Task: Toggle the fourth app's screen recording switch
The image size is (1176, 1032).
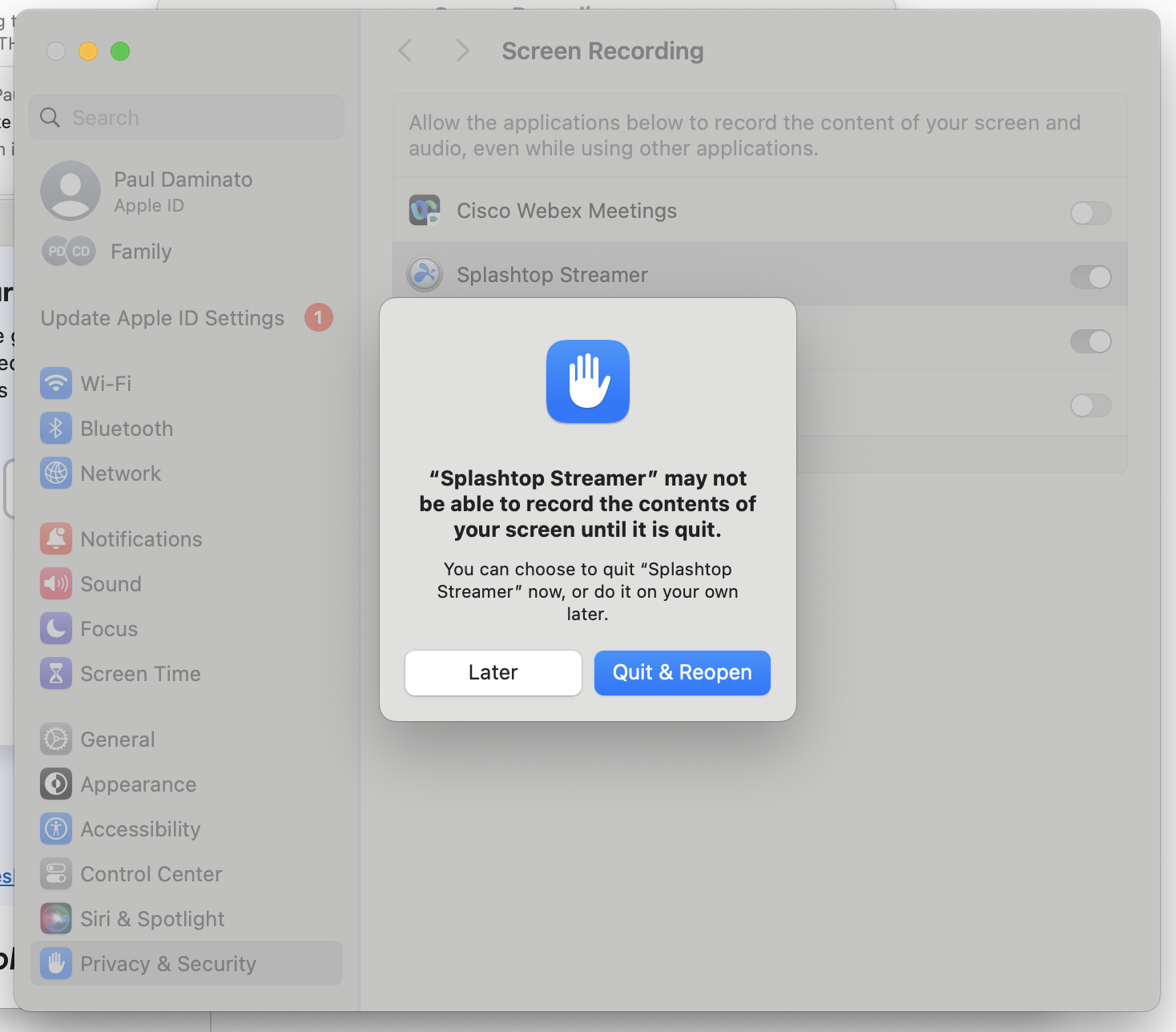Action: coord(1091,405)
